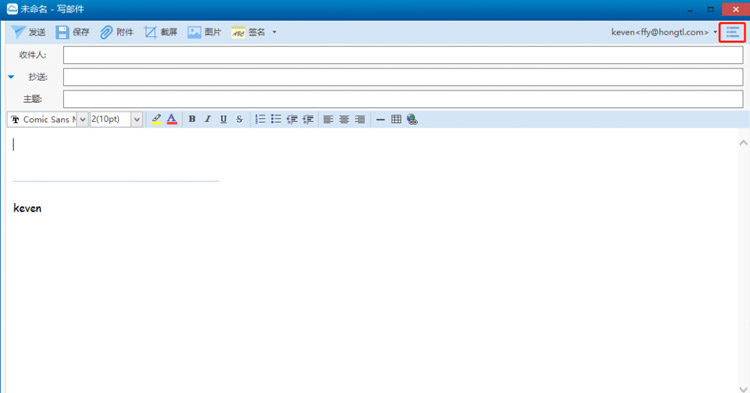Pick the yellow text highlight color
The image size is (750, 393).
(x=156, y=119)
